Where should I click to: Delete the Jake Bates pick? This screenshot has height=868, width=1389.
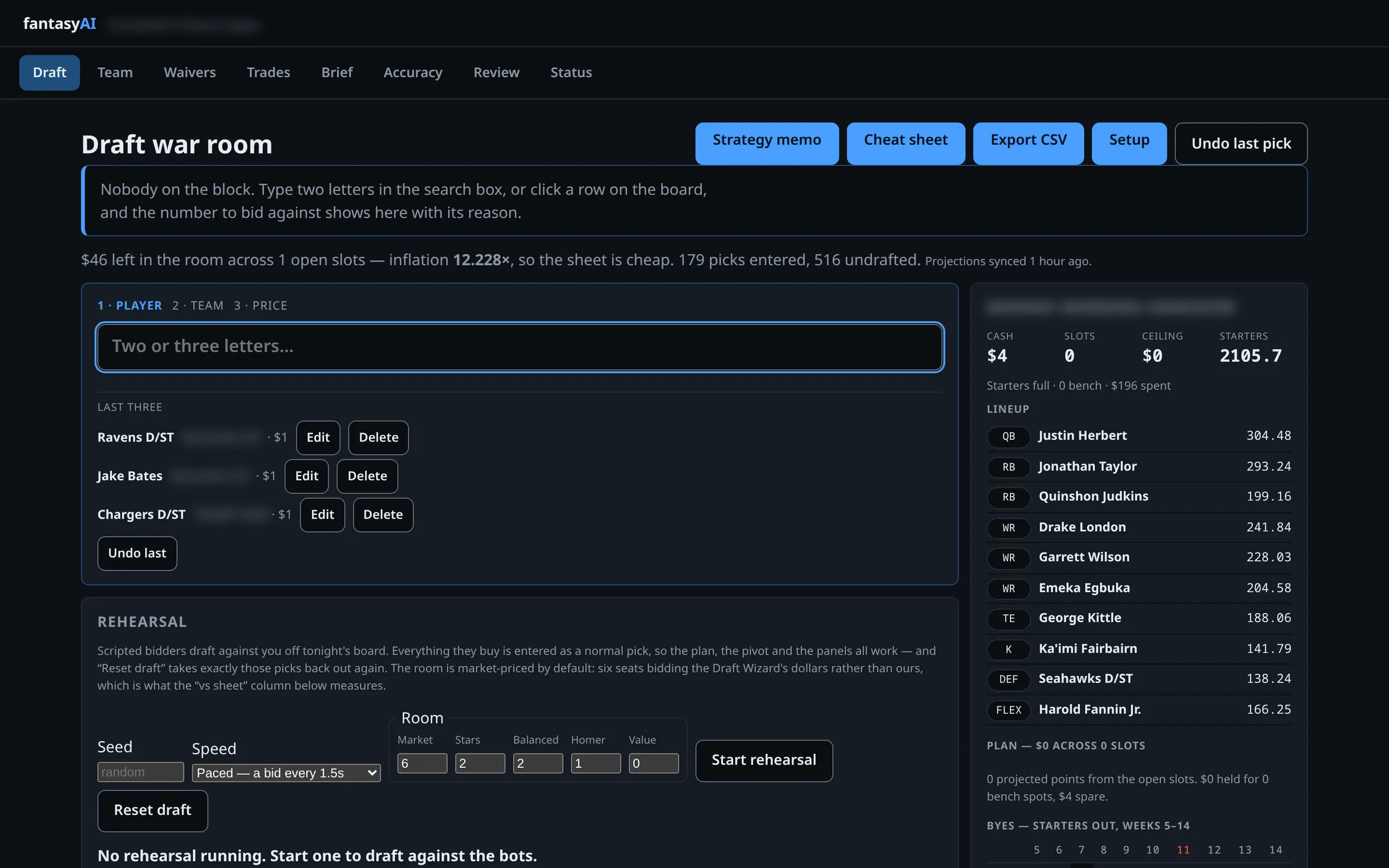[x=367, y=476]
